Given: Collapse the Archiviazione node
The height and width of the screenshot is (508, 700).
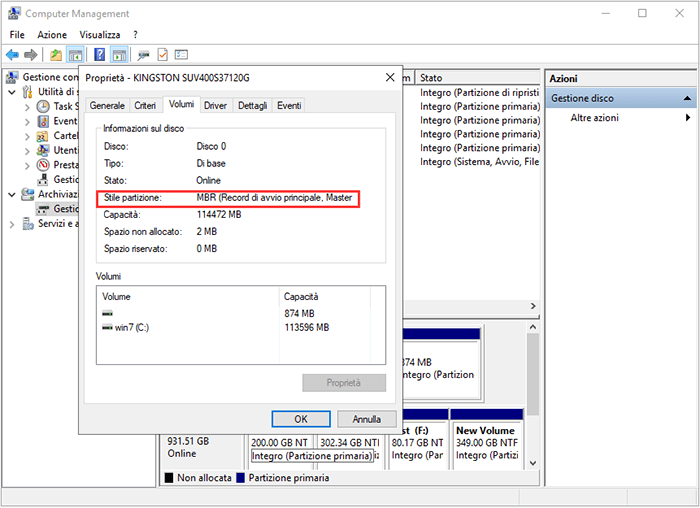Looking at the screenshot, I should [x=12, y=195].
